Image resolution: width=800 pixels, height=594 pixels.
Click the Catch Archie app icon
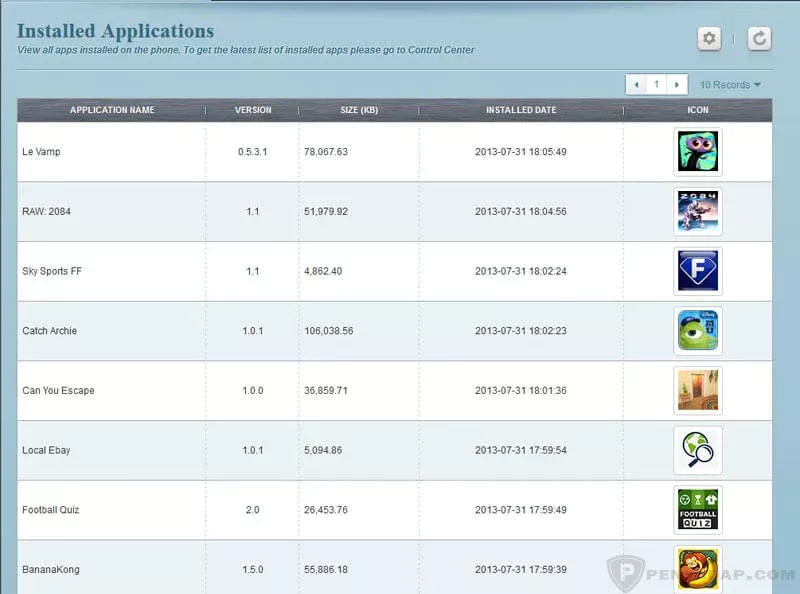[697, 331]
